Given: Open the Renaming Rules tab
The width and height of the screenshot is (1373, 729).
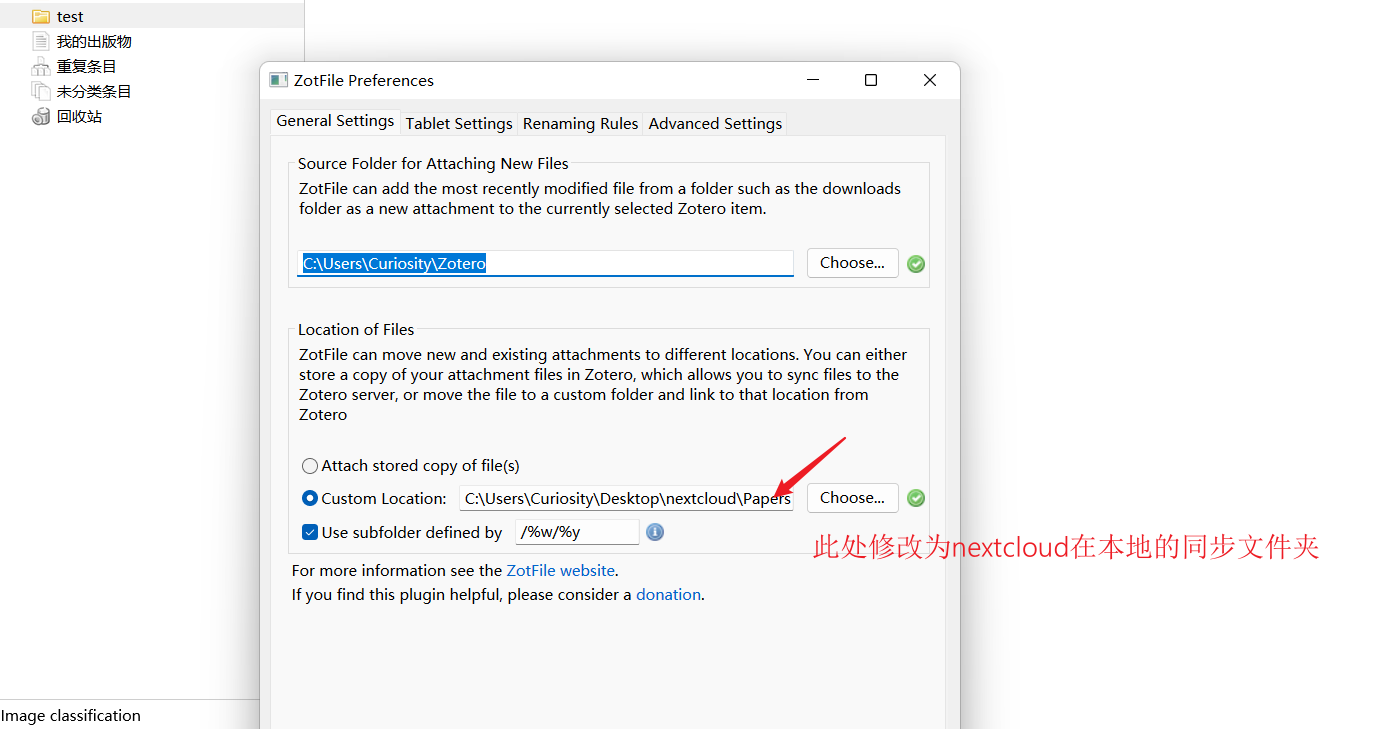Looking at the screenshot, I should coord(580,124).
